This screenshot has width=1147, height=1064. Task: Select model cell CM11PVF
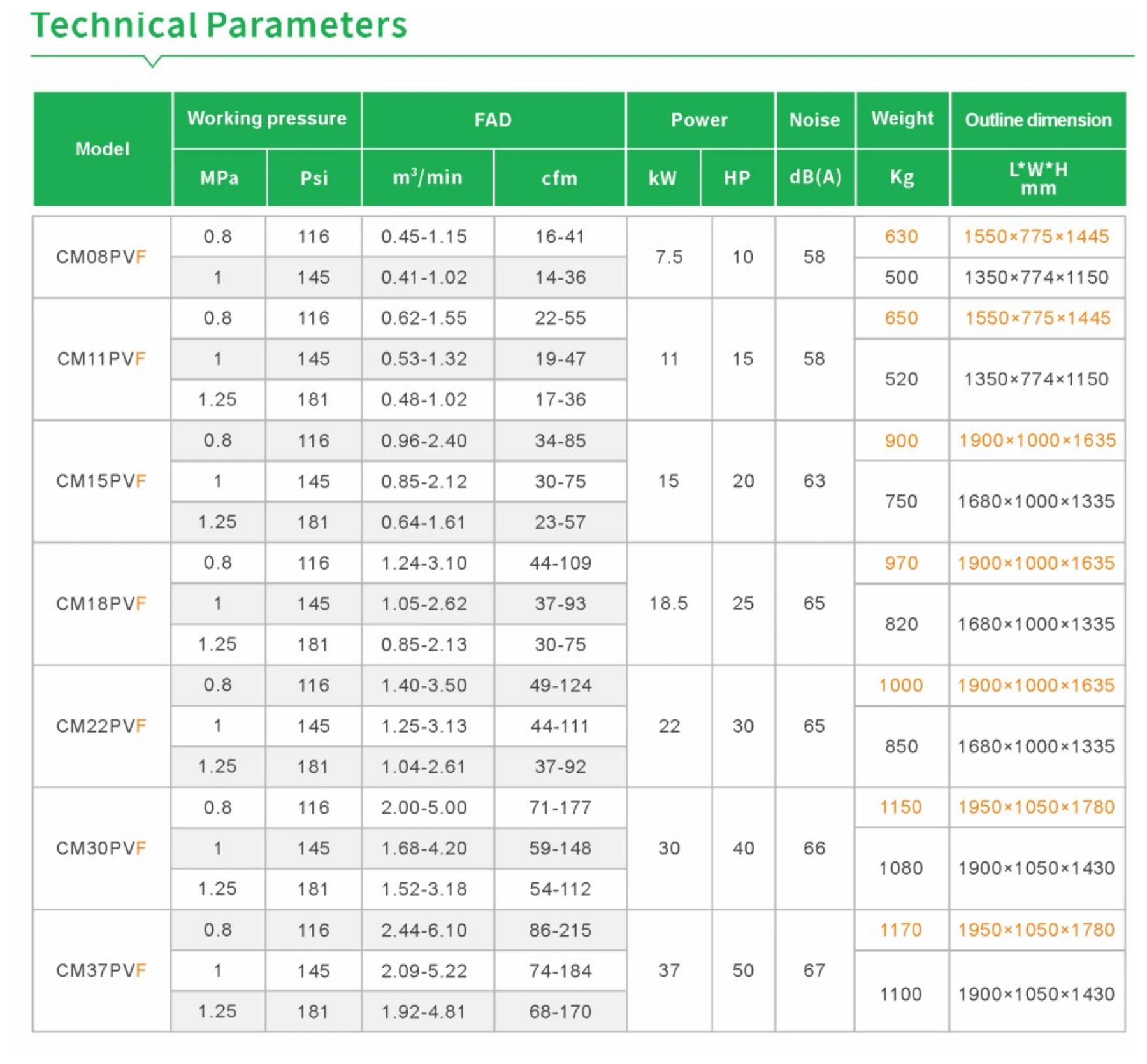pos(101,359)
